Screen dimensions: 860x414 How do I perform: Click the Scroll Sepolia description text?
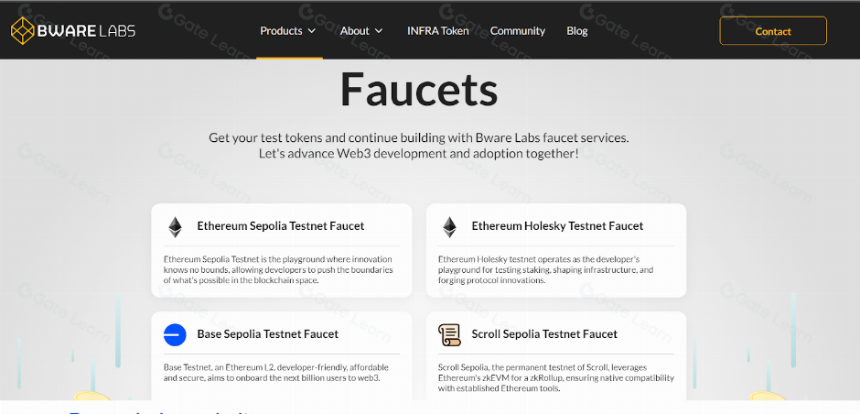[556, 378]
